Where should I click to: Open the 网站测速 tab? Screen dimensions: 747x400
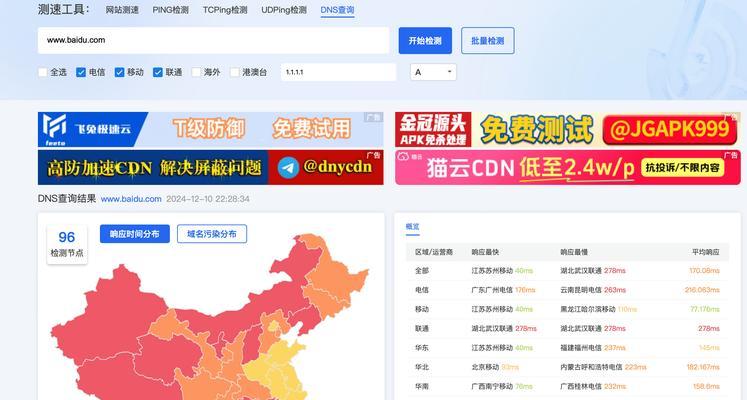coord(122,10)
